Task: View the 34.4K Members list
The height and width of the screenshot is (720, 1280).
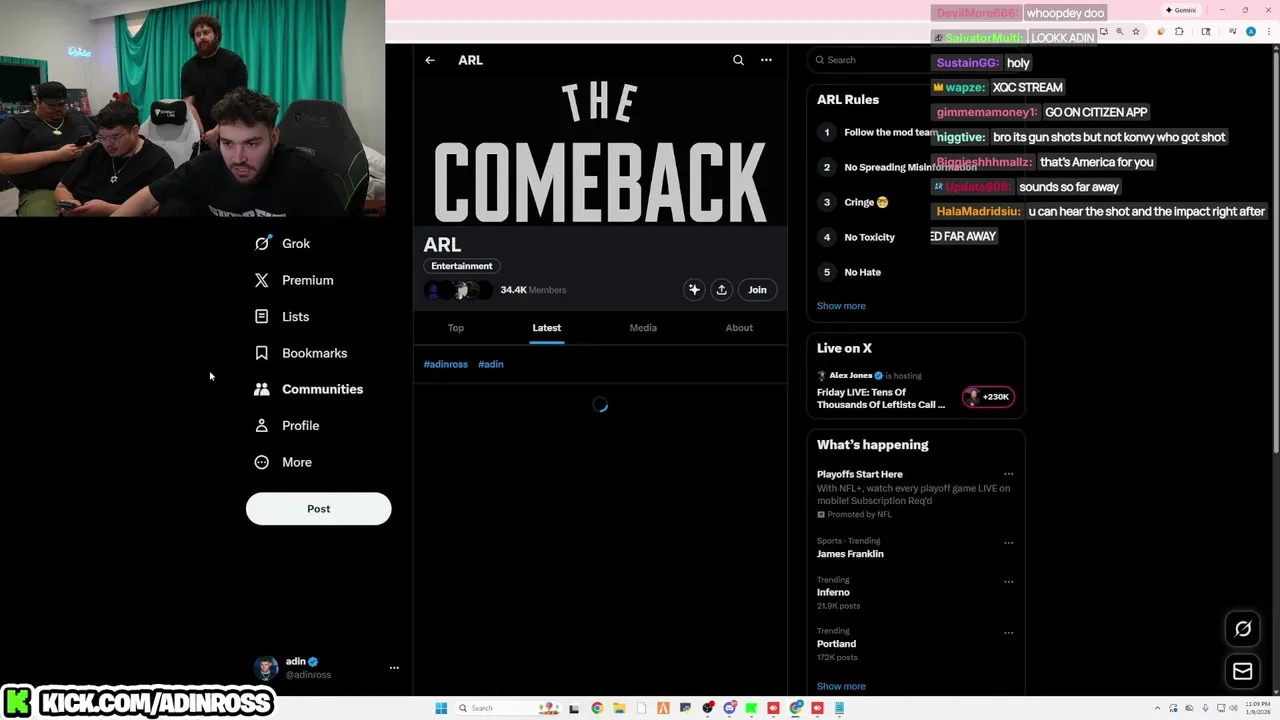Action: click(533, 290)
